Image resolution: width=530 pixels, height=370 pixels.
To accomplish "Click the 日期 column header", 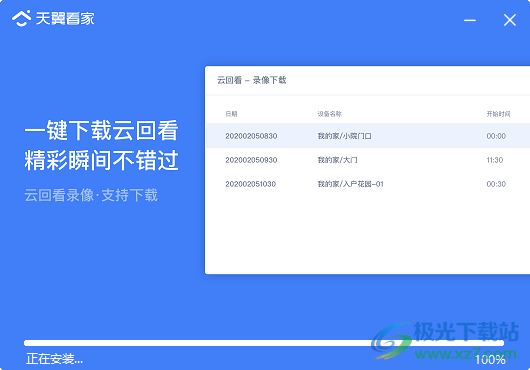I will click(x=231, y=114).
